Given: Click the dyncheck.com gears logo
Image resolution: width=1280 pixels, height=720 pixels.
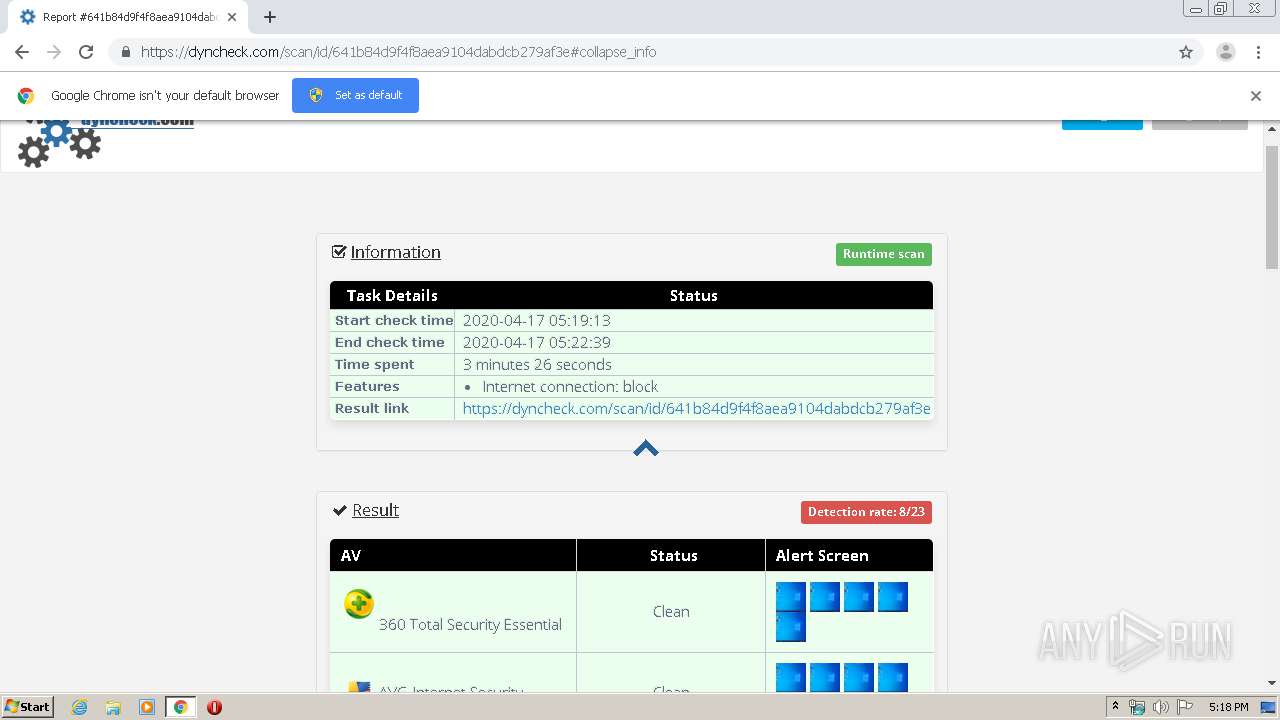Looking at the screenshot, I should click(x=60, y=143).
